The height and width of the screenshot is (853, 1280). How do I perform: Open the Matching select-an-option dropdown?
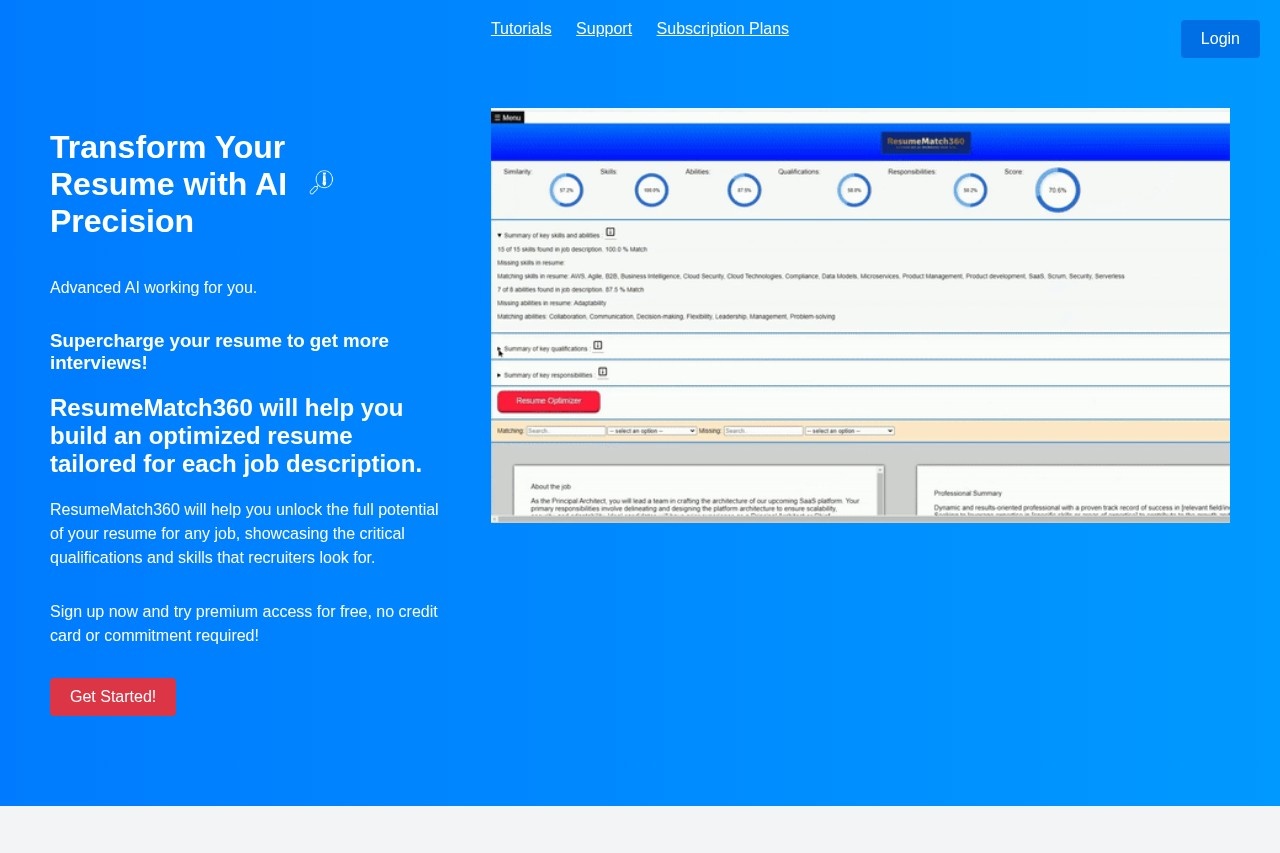(x=652, y=431)
